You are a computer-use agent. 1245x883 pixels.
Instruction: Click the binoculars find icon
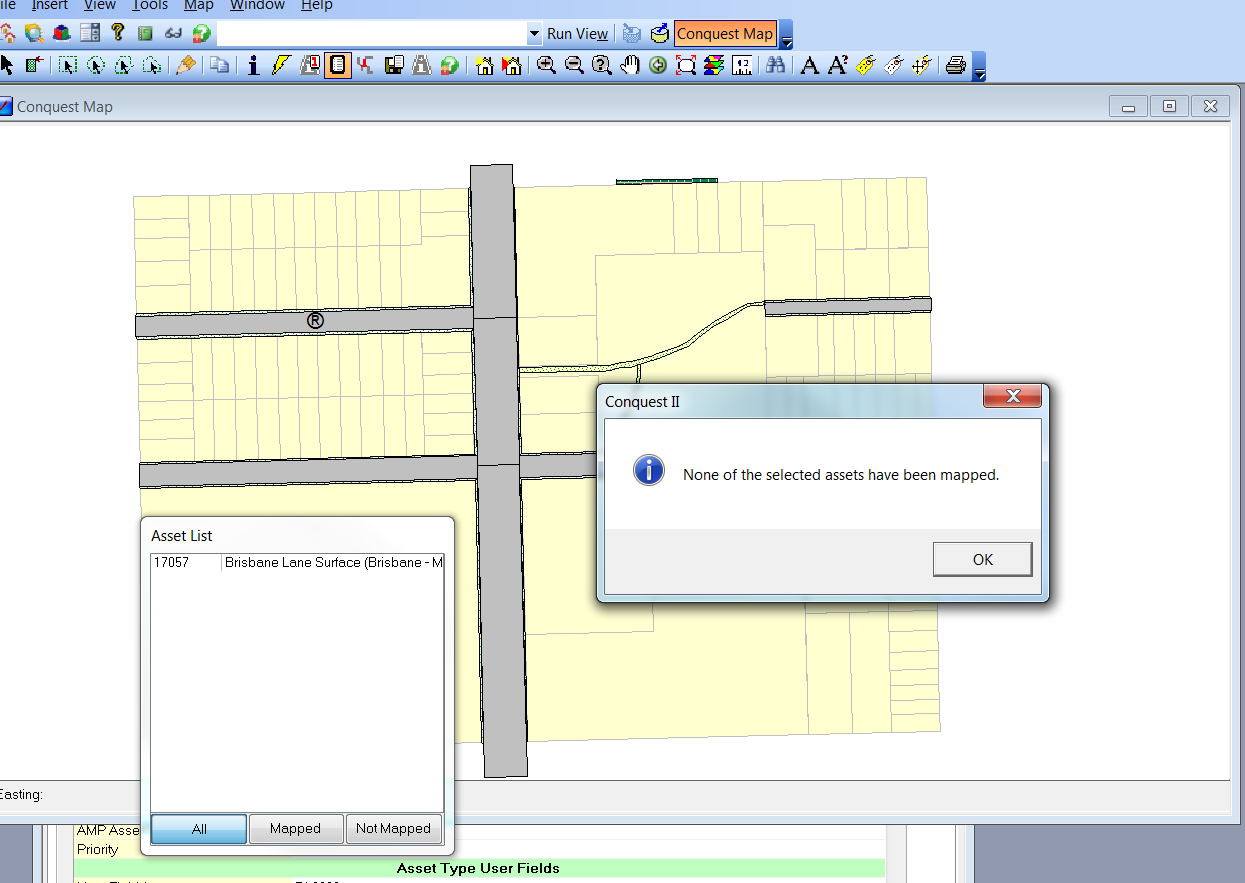point(776,66)
